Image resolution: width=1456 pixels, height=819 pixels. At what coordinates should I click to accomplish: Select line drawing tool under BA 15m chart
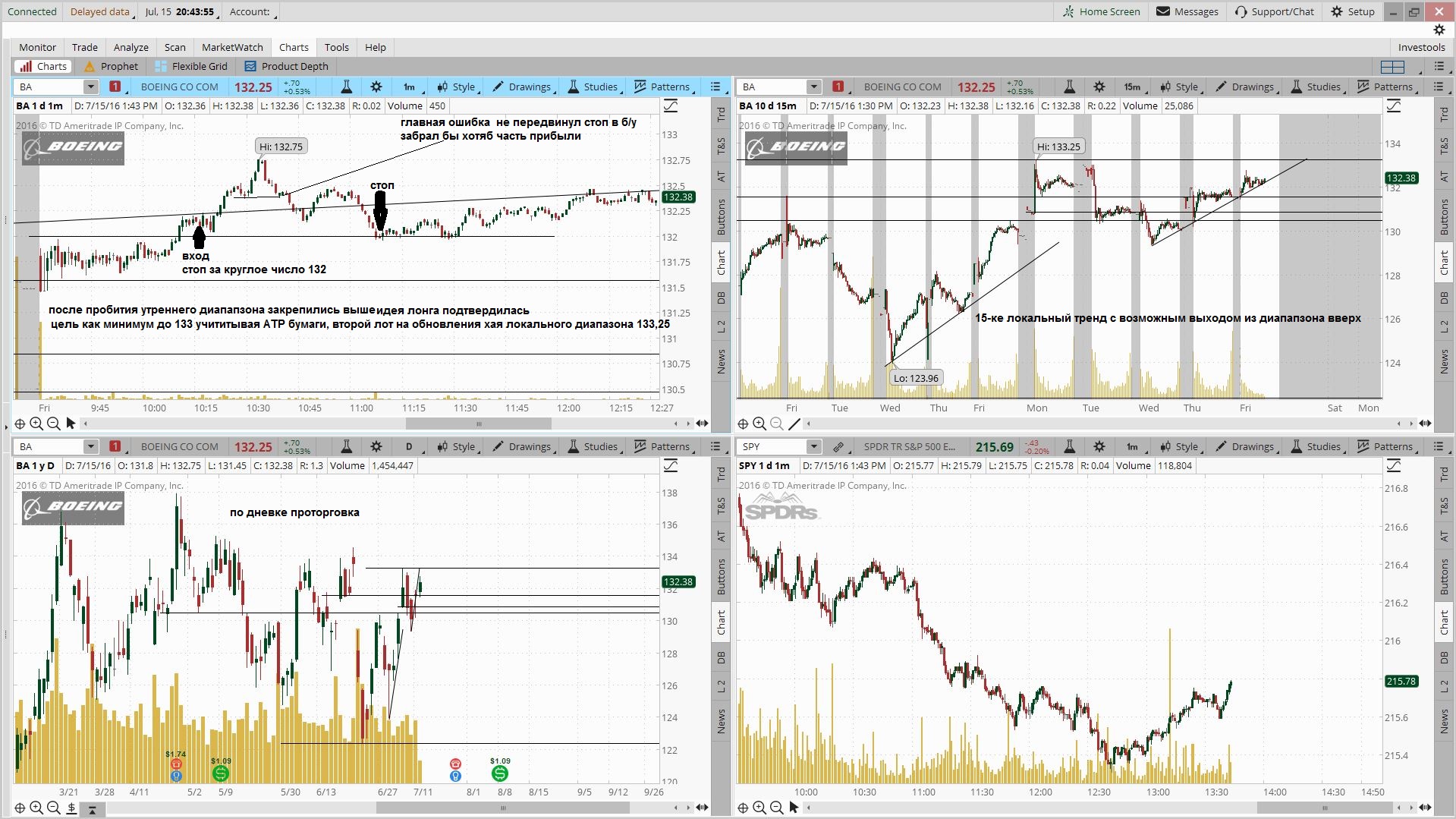pyautogui.click(x=794, y=424)
